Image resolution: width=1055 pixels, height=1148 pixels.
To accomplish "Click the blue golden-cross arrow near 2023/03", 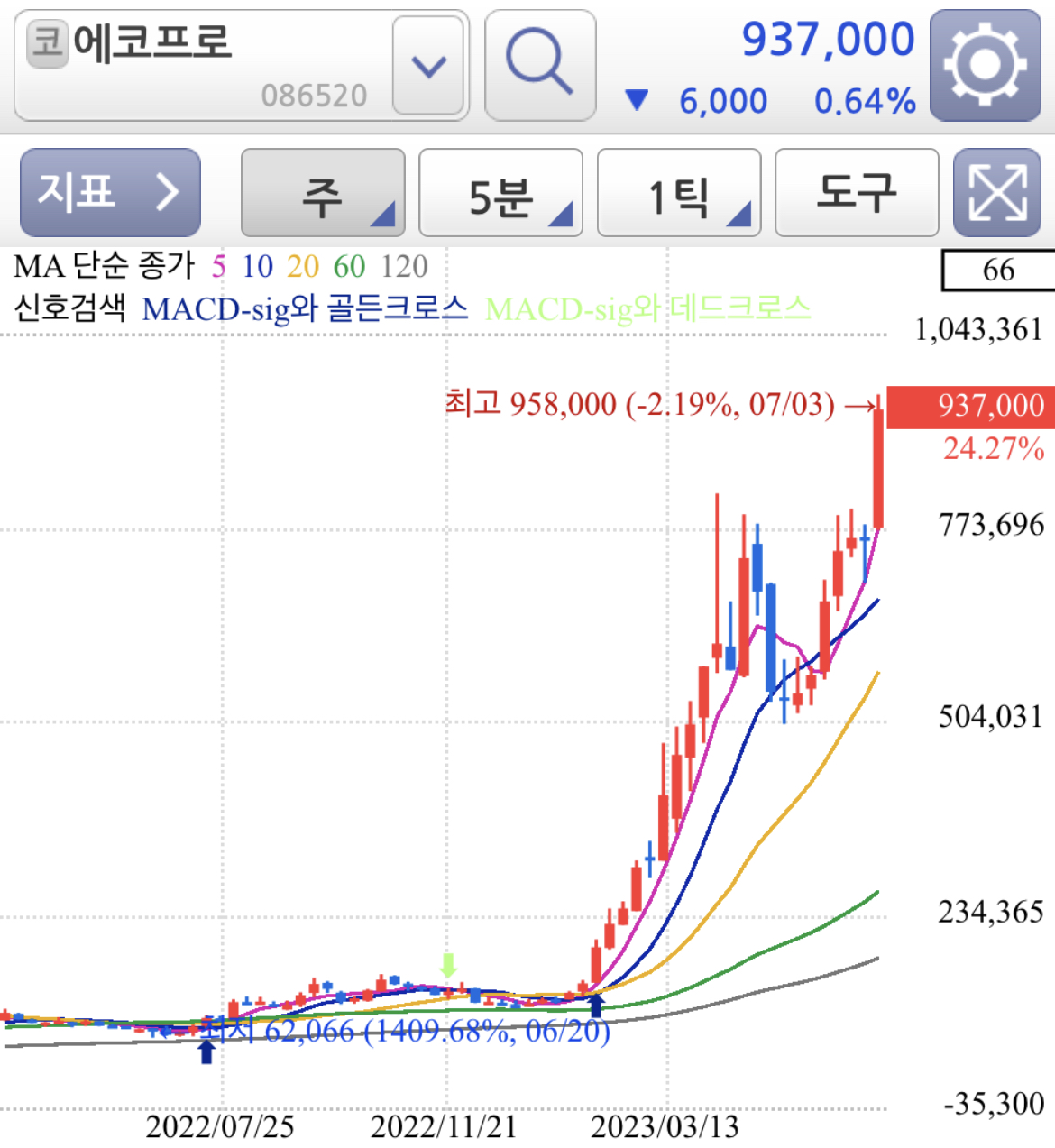I will pyautogui.click(x=595, y=1005).
